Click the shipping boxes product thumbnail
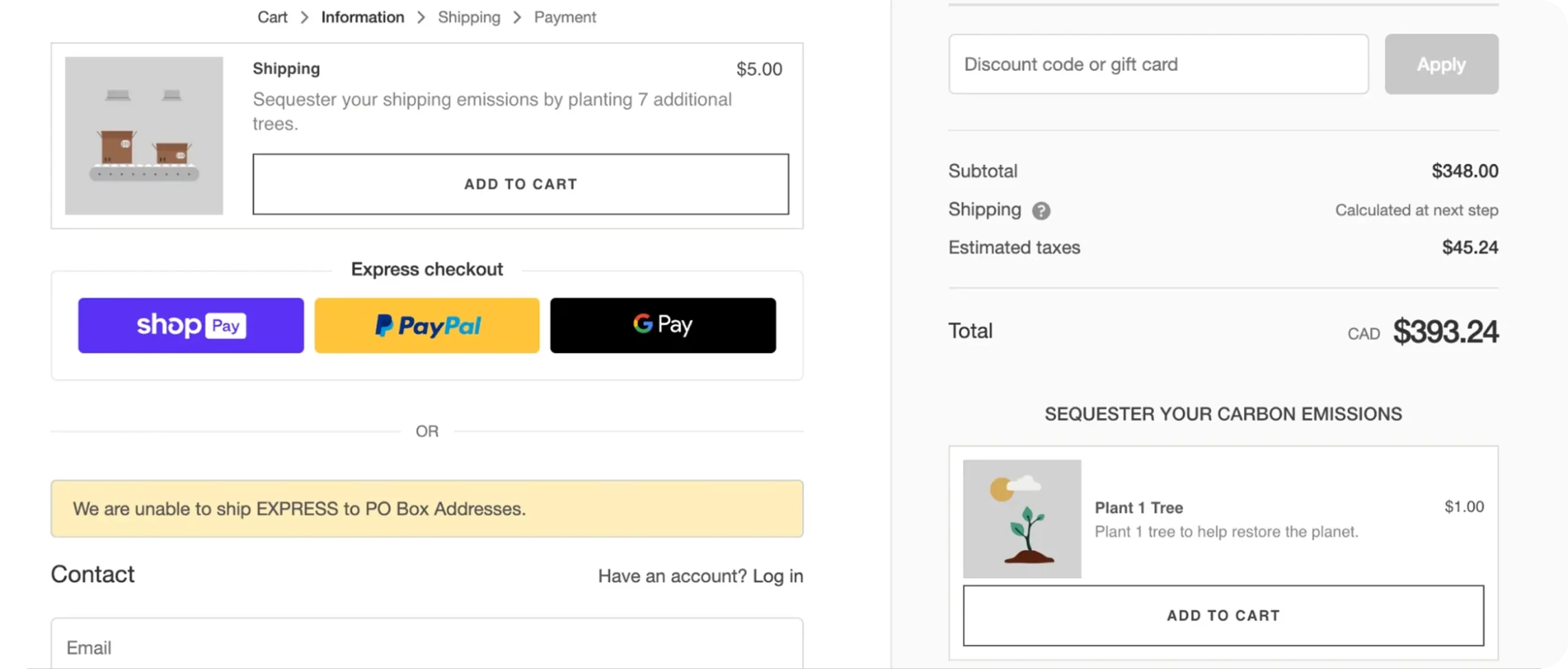 point(144,135)
